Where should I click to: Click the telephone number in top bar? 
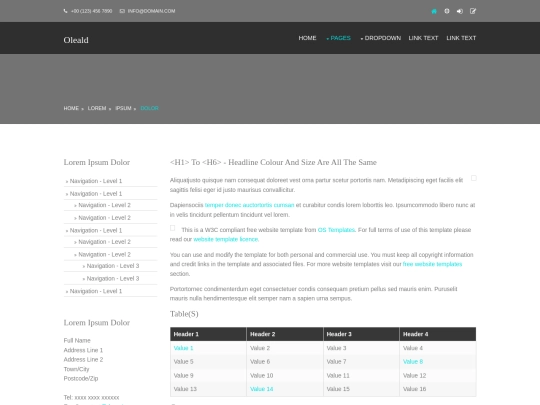pyautogui.click(x=91, y=11)
